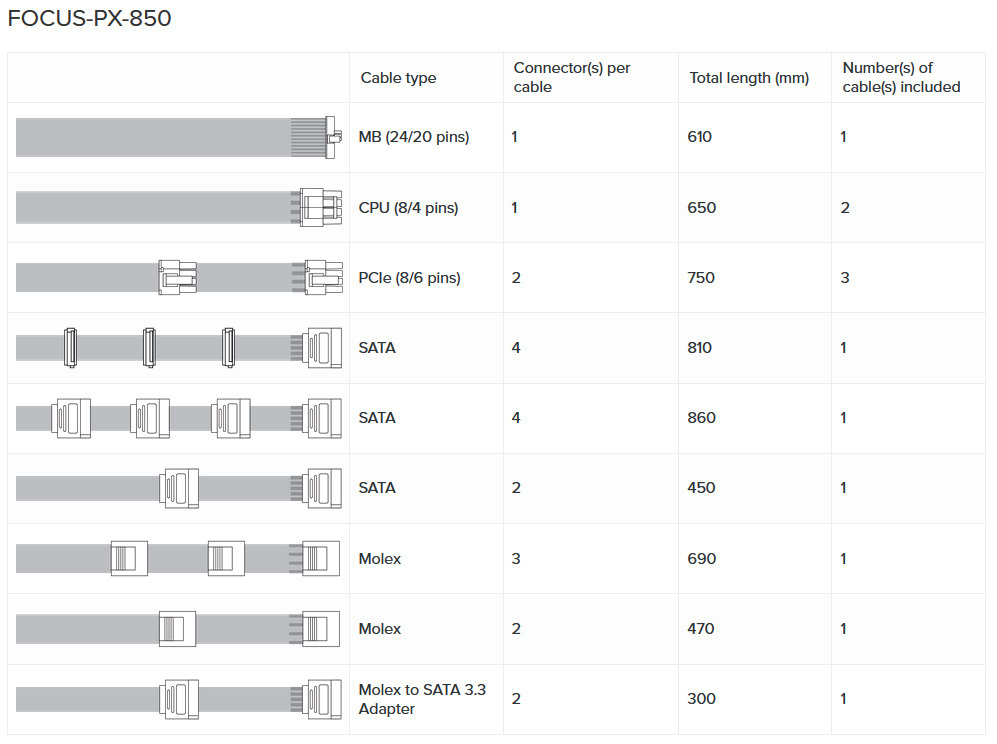The image size is (997, 744).
Task: Click the 810 mm SATA cable illustration
Action: (179, 347)
